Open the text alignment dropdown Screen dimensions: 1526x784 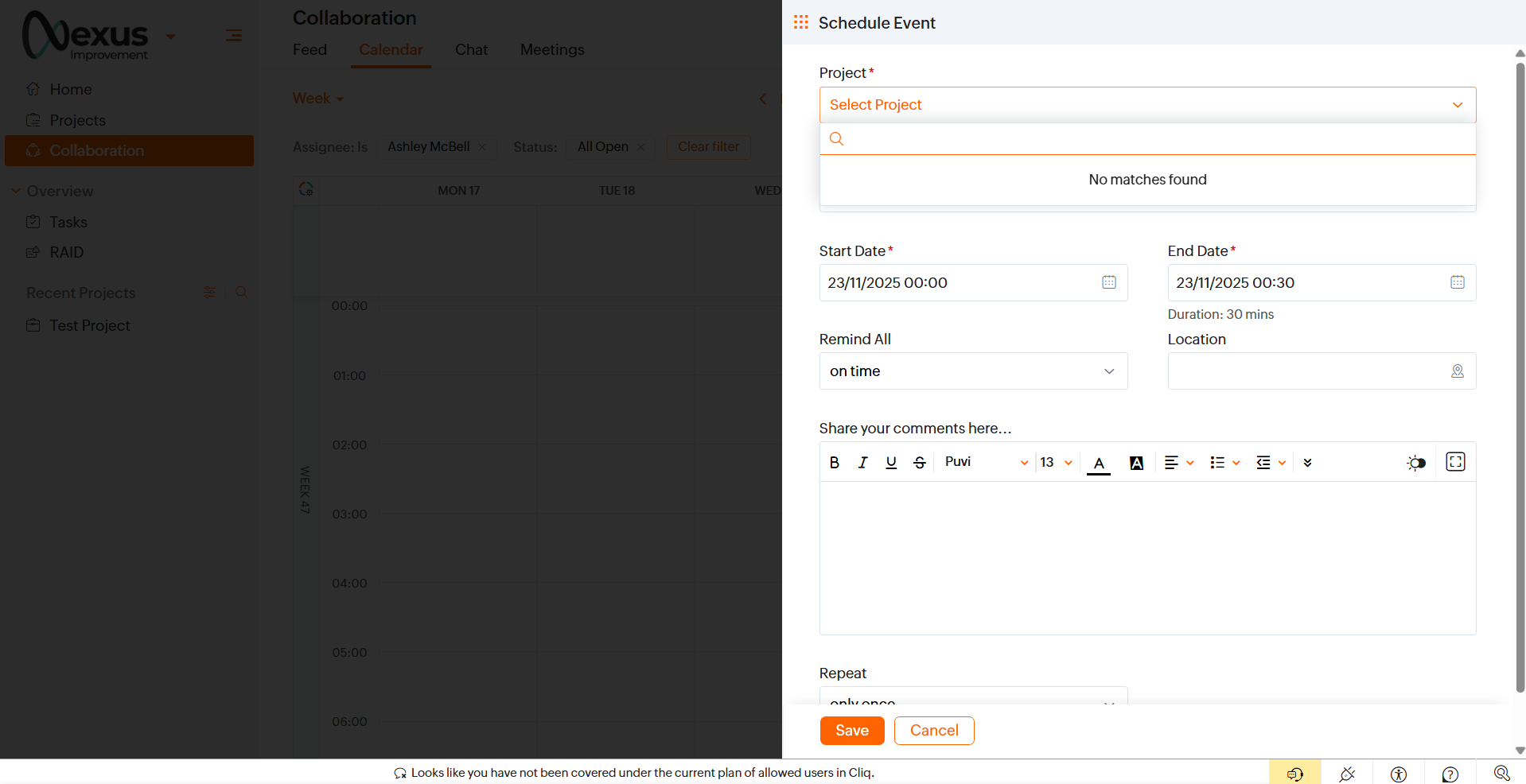tap(1179, 463)
